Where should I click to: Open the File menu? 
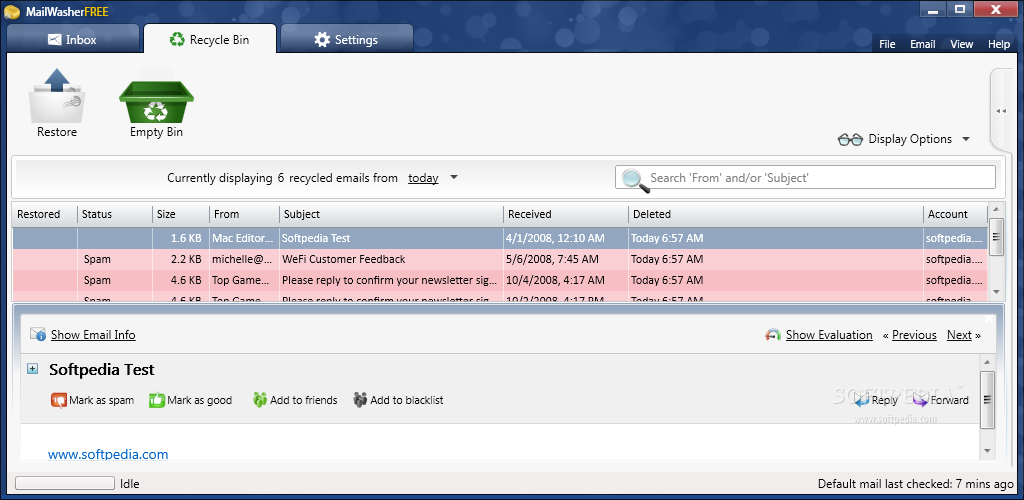[x=887, y=44]
